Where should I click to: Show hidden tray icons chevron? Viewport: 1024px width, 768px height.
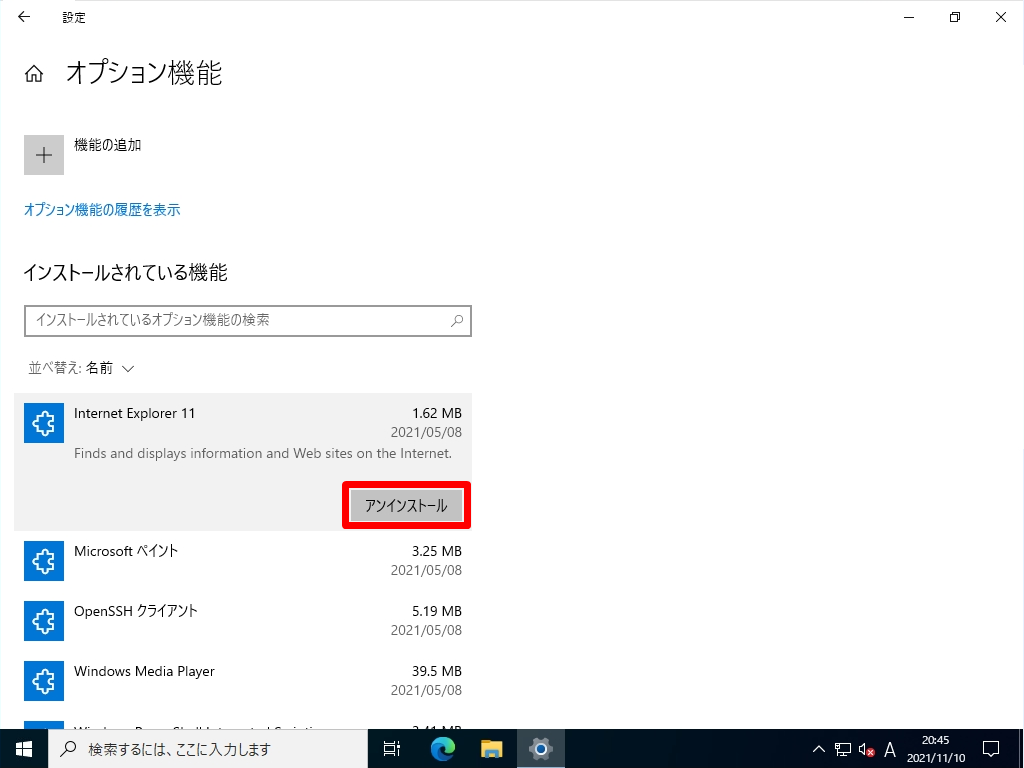tap(818, 749)
